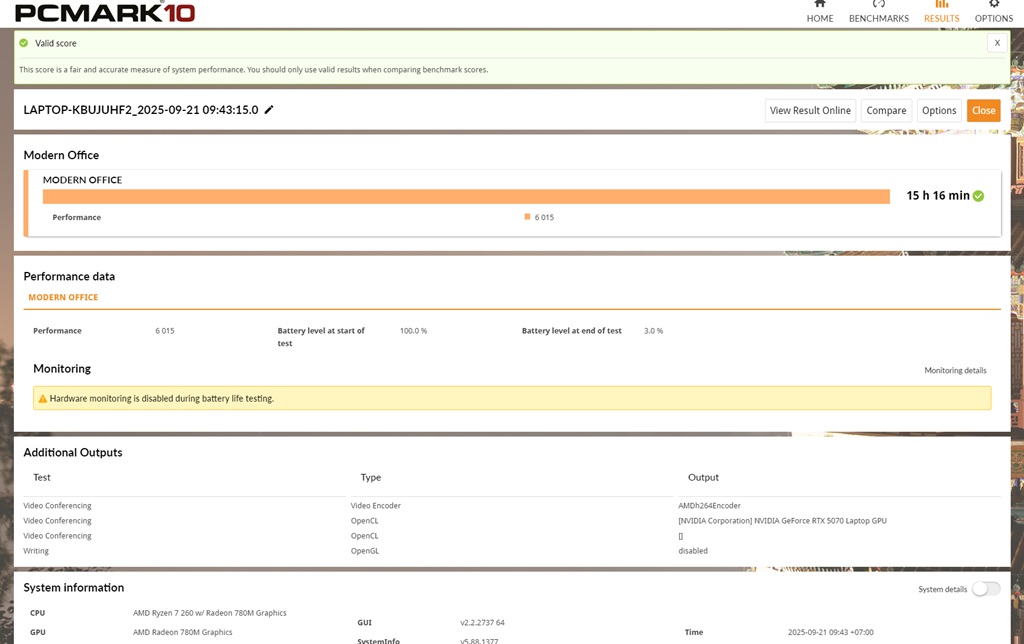Screen dimensions: 1024x644
Task: Click the white Options button beside Compare
Action: click(x=939, y=111)
